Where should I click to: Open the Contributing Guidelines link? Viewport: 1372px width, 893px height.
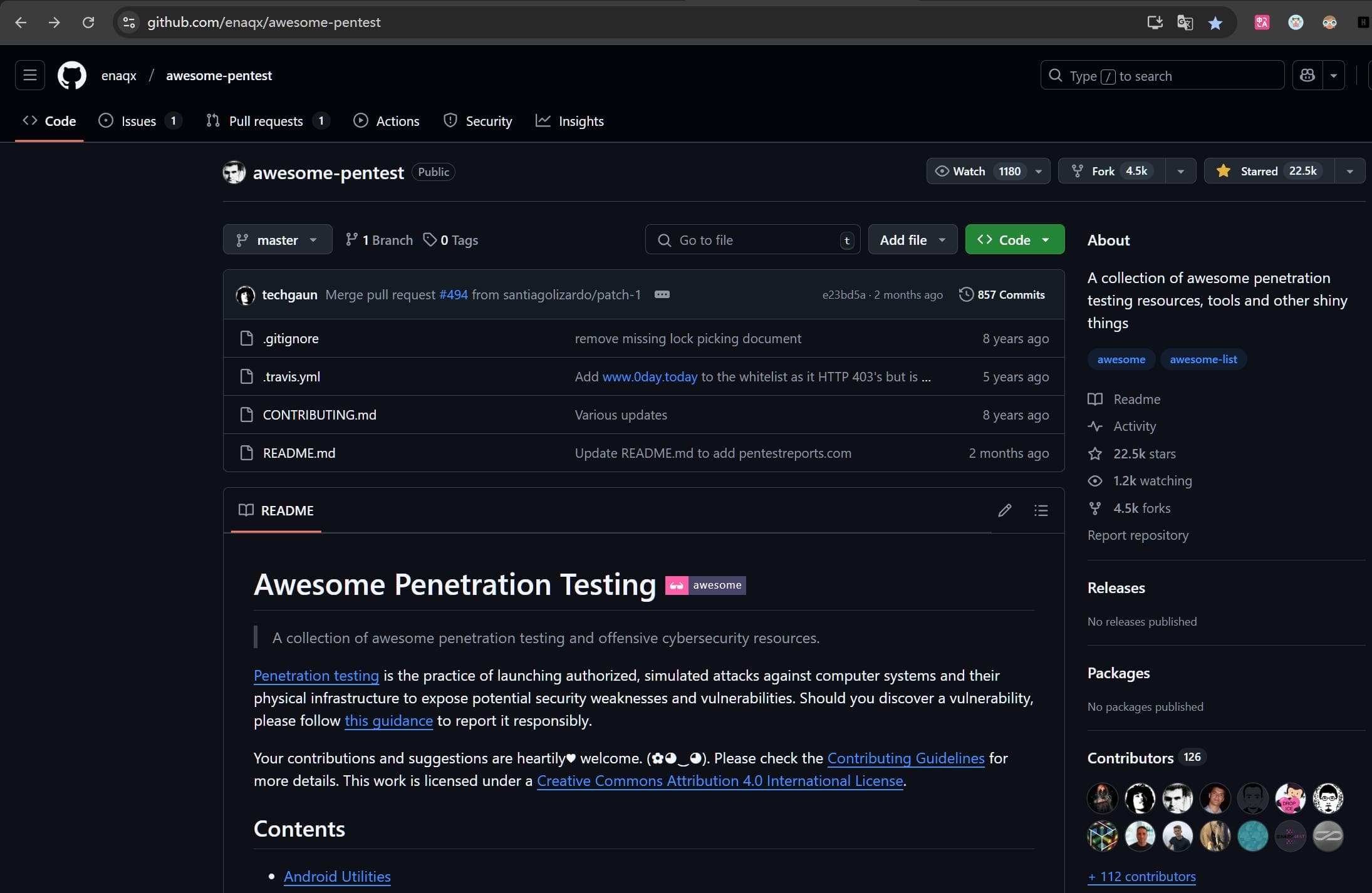point(906,758)
